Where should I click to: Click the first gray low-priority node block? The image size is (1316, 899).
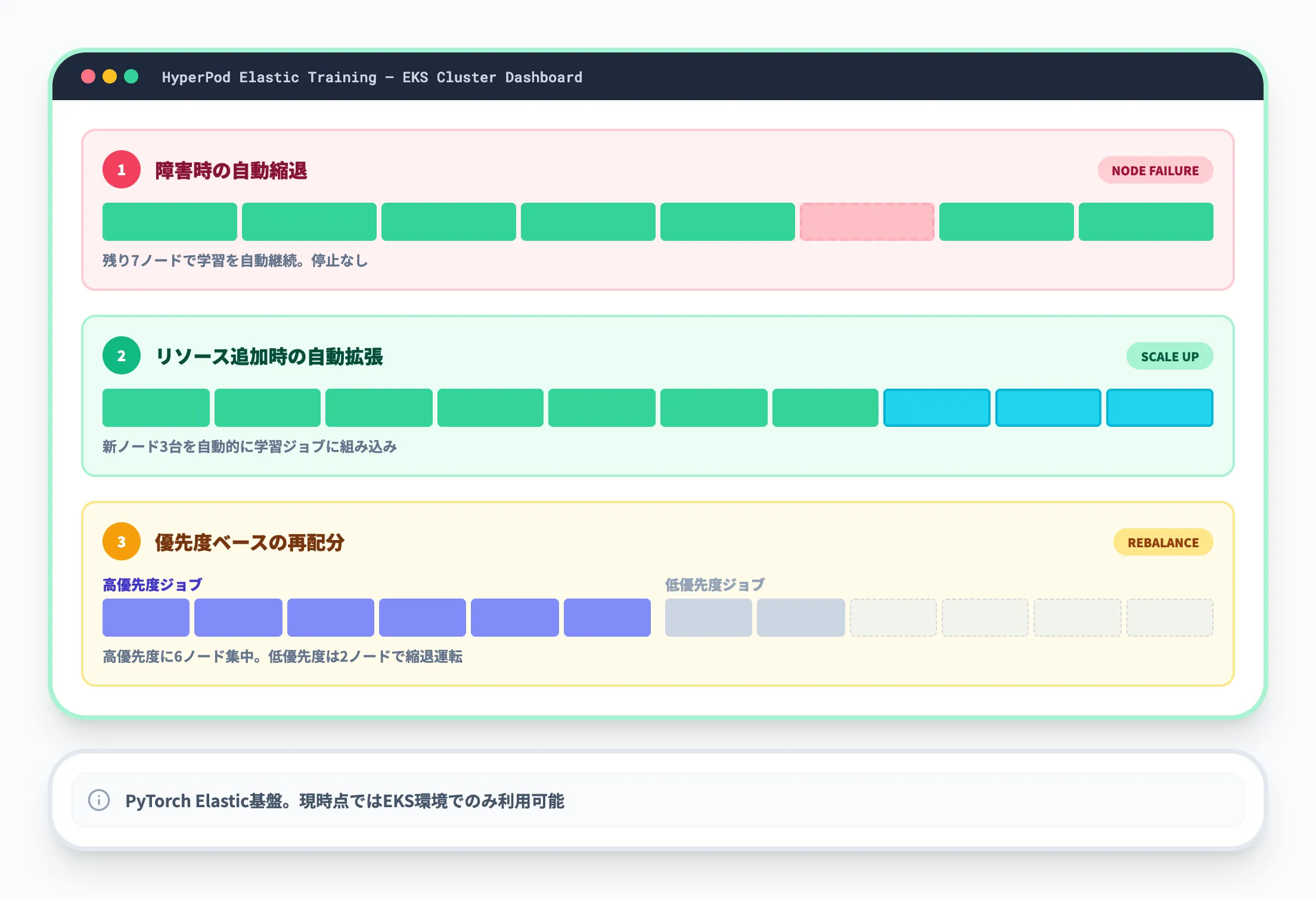(708, 618)
